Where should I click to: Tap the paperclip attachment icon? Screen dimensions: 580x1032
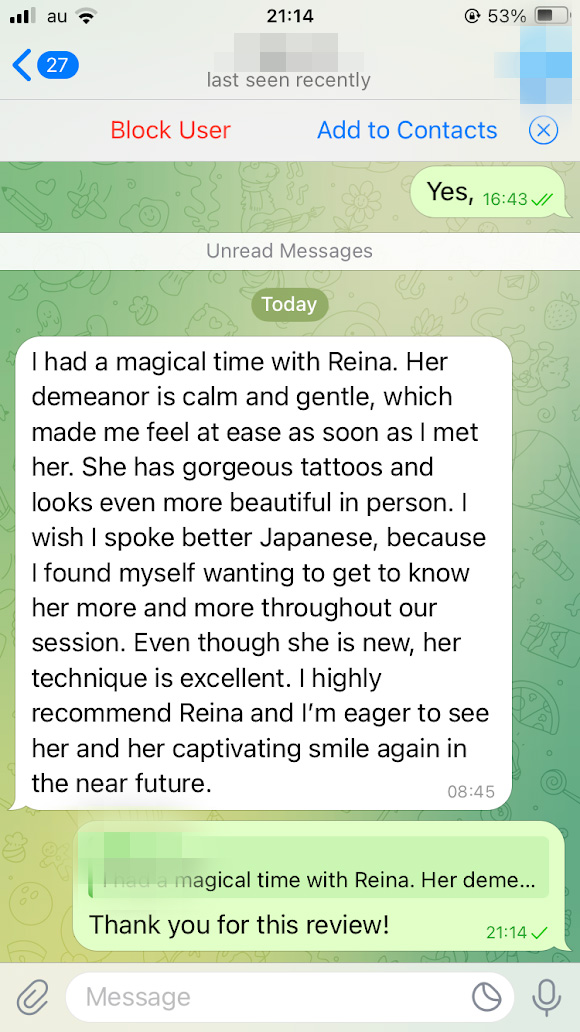pos(33,997)
